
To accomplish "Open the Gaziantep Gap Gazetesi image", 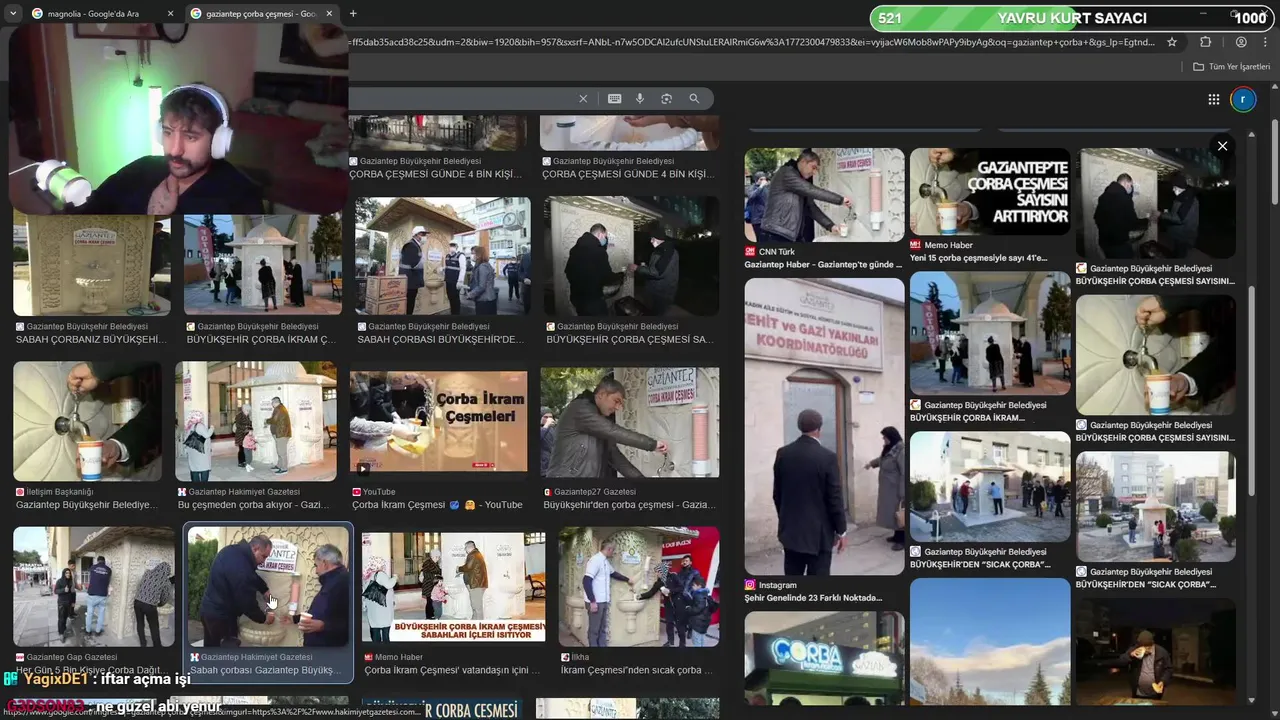I will point(94,587).
